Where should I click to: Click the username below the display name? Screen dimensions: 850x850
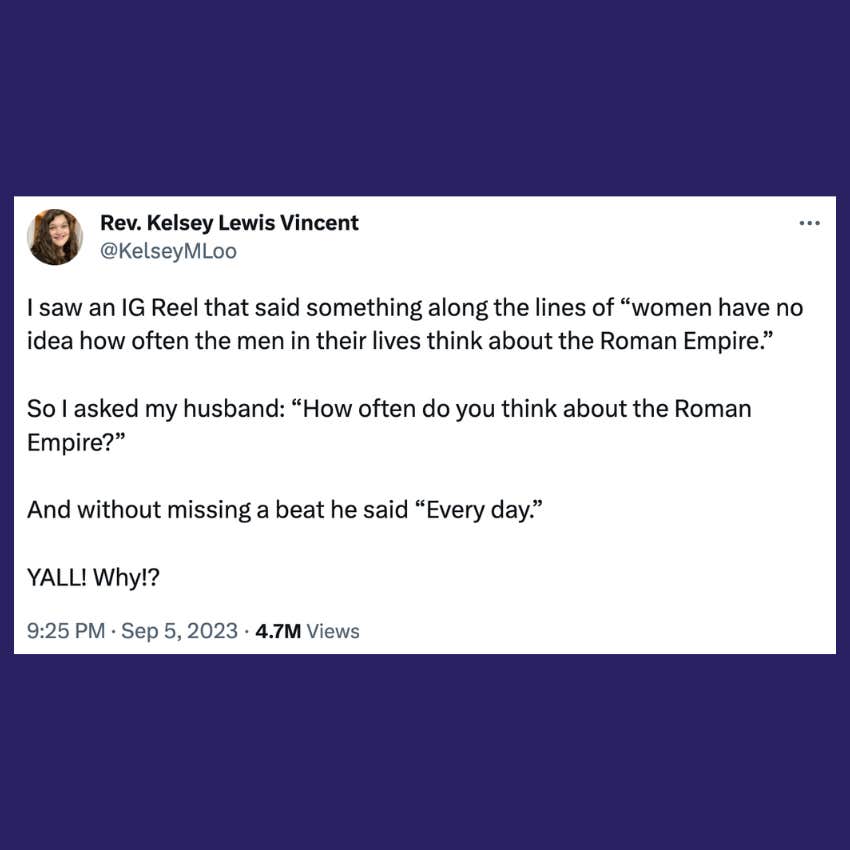(x=170, y=251)
